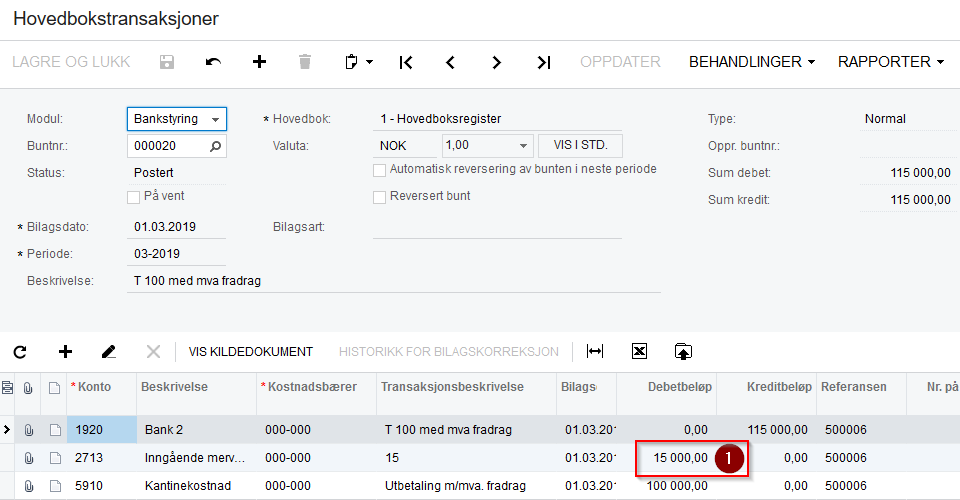Screen dimensions: 960x500
Task: Click the Bilagsdato field 01.03.2019
Action: [x=176, y=226]
